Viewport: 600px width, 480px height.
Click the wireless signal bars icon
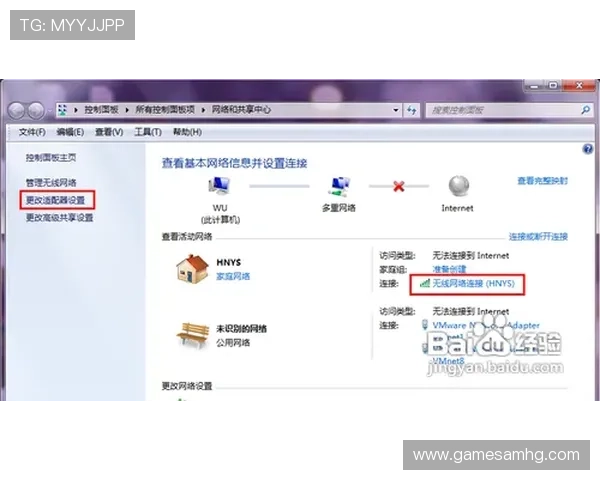(424, 283)
